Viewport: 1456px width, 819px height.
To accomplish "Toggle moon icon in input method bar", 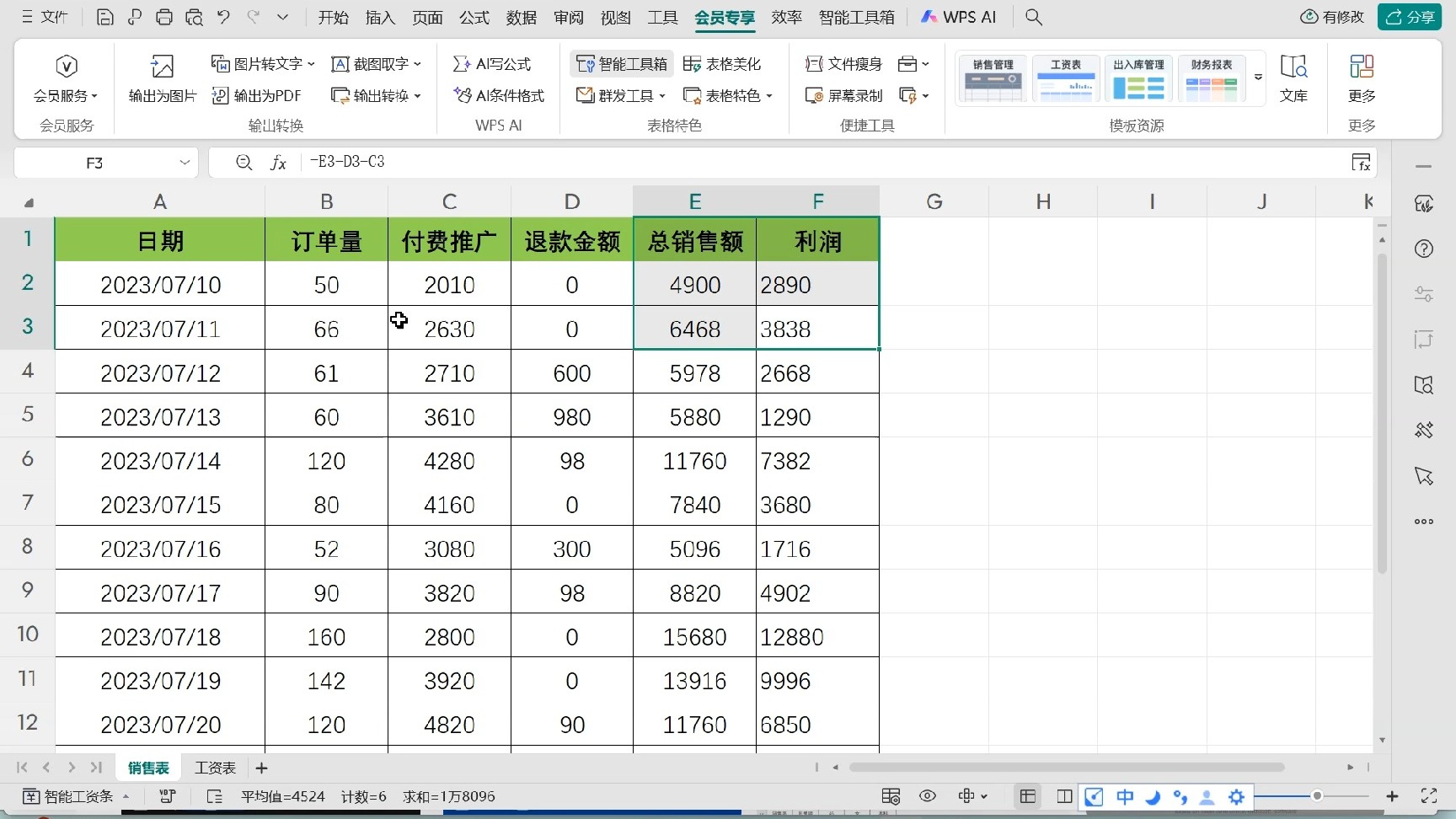I will click(x=1154, y=796).
